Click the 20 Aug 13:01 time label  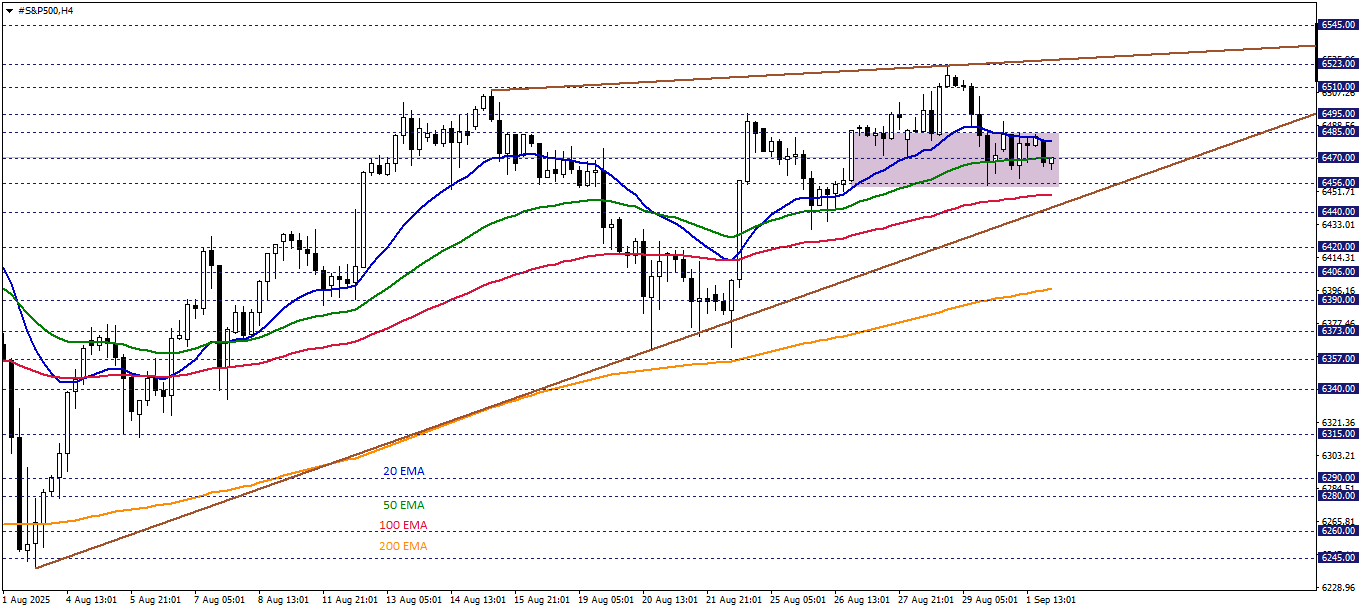coord(669,600)
